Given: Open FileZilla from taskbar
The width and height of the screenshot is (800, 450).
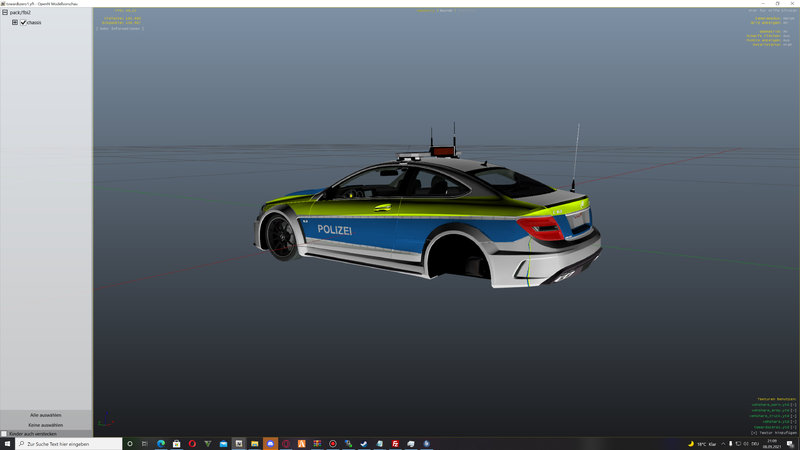Looking at the screenshot, I should (x=395, y=444).
